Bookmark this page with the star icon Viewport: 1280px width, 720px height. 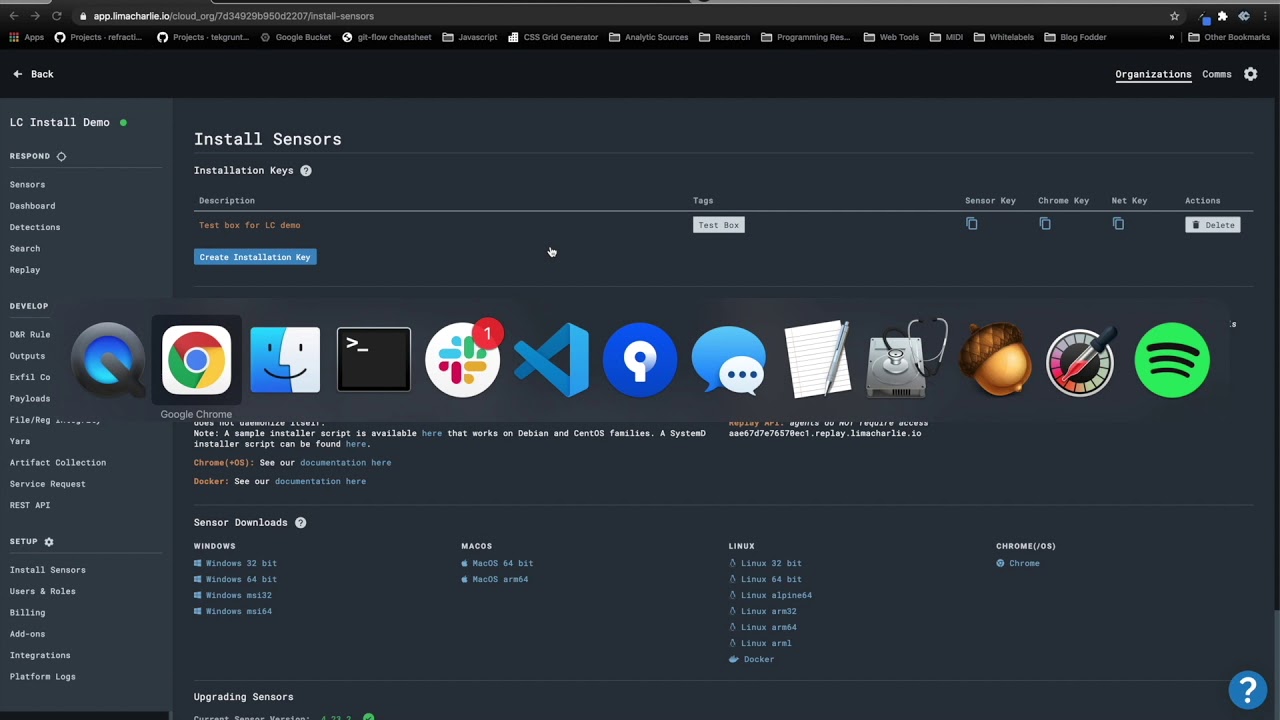pos(1175,16)
